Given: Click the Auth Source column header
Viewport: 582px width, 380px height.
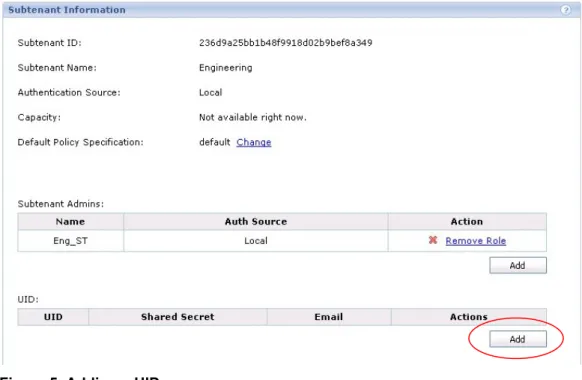Looking at the screenshot, I should (x=256, y=222).
